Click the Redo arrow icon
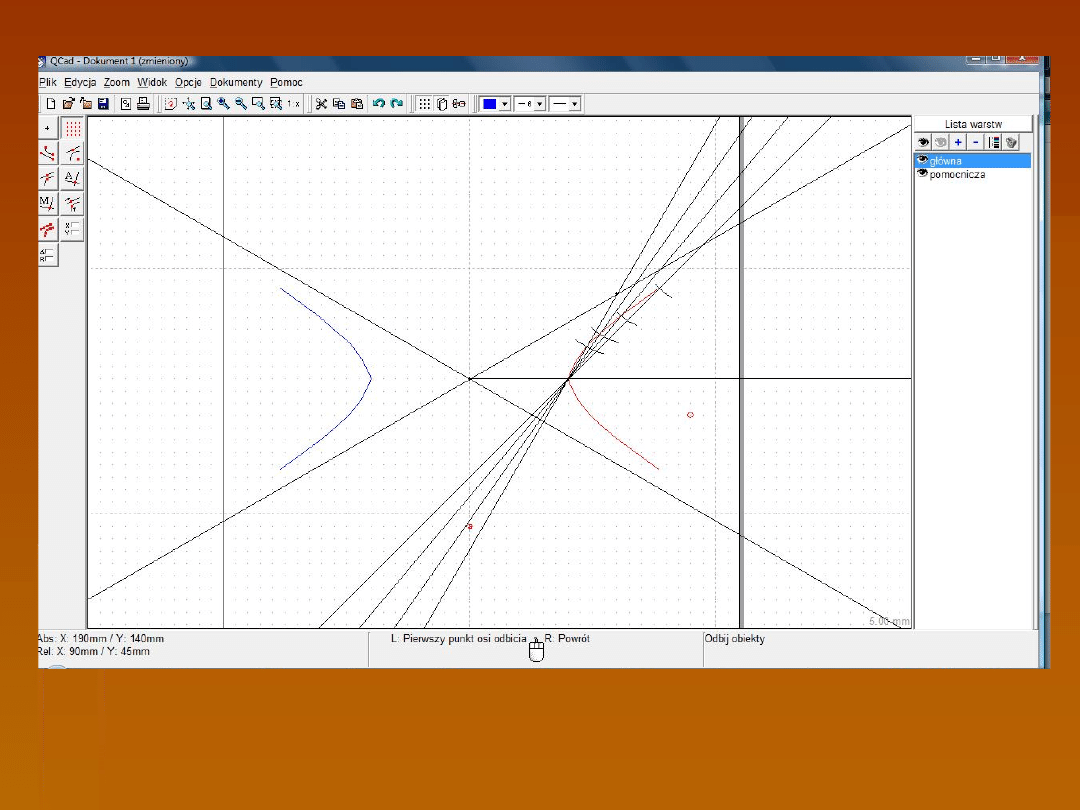The width and height of the screenshot is (1080, 810). click(396, 103)
